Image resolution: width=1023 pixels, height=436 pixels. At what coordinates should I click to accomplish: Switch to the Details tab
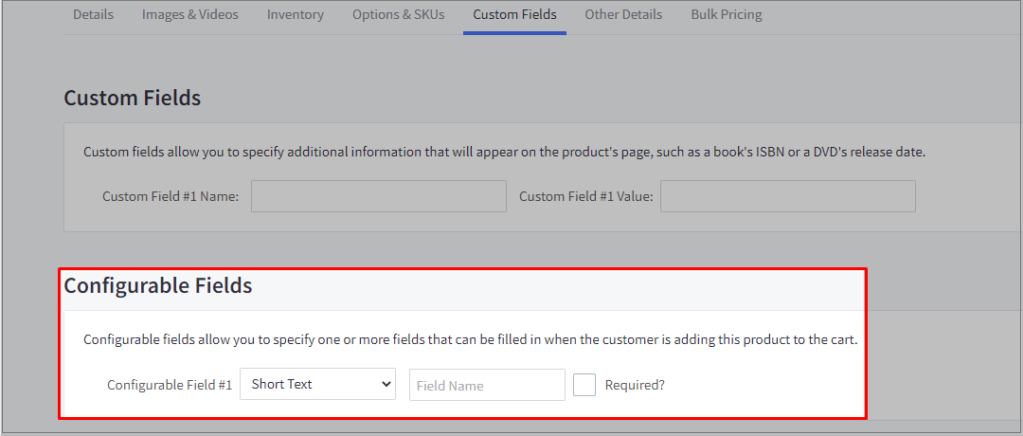point(94,15)
